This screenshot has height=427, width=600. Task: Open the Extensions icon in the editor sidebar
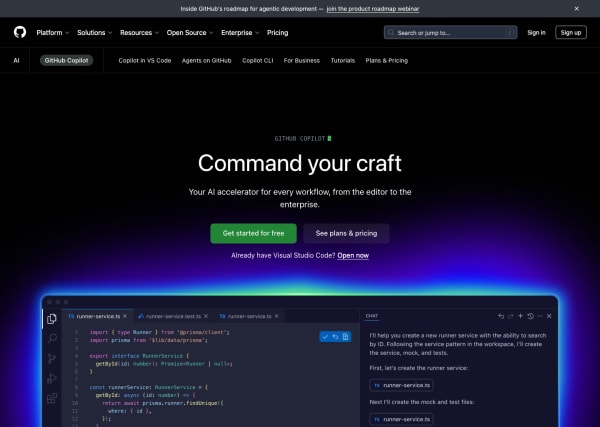tap(52, 398)
